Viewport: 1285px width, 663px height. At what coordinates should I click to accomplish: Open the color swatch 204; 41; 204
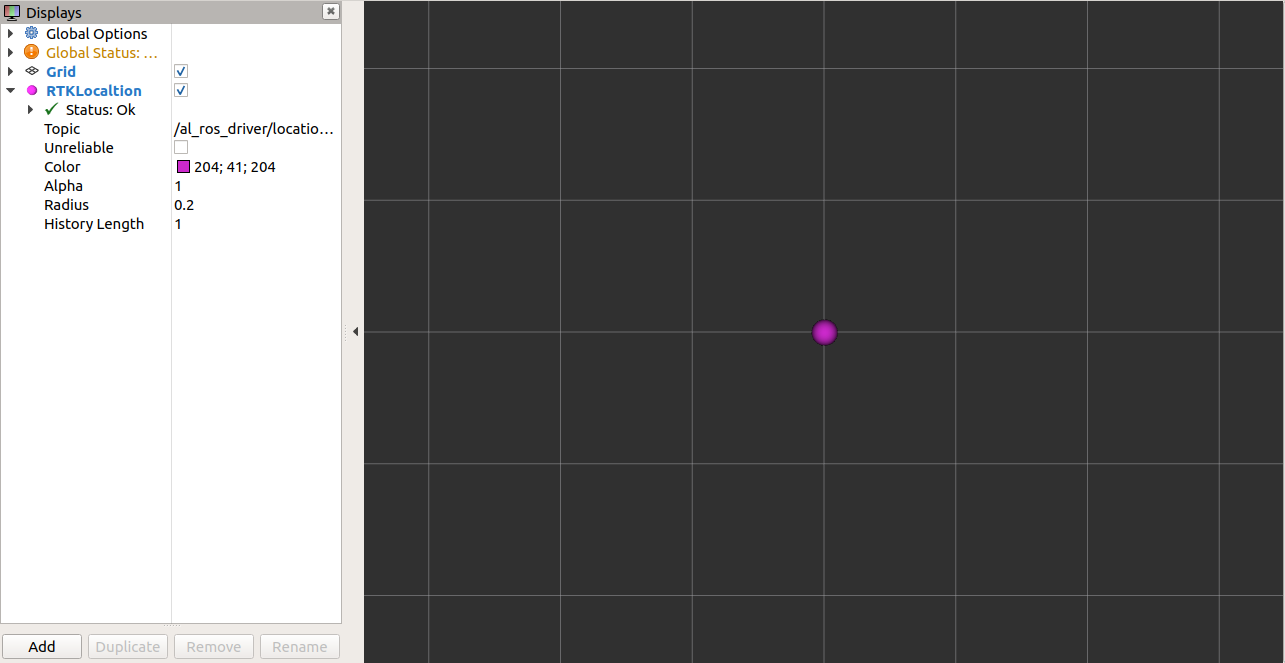tap(183, 167)
